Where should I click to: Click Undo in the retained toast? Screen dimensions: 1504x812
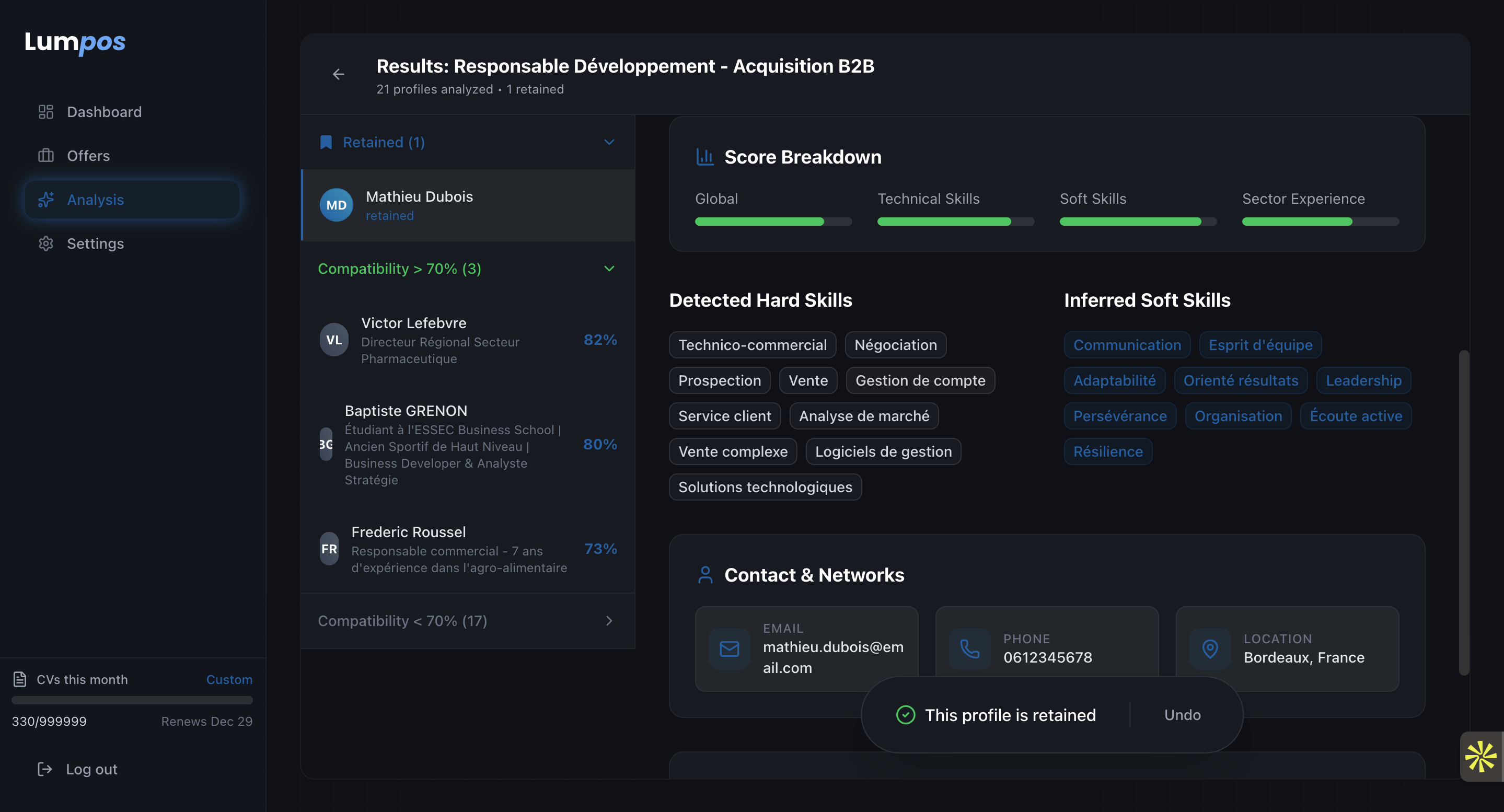point(1182,714)
